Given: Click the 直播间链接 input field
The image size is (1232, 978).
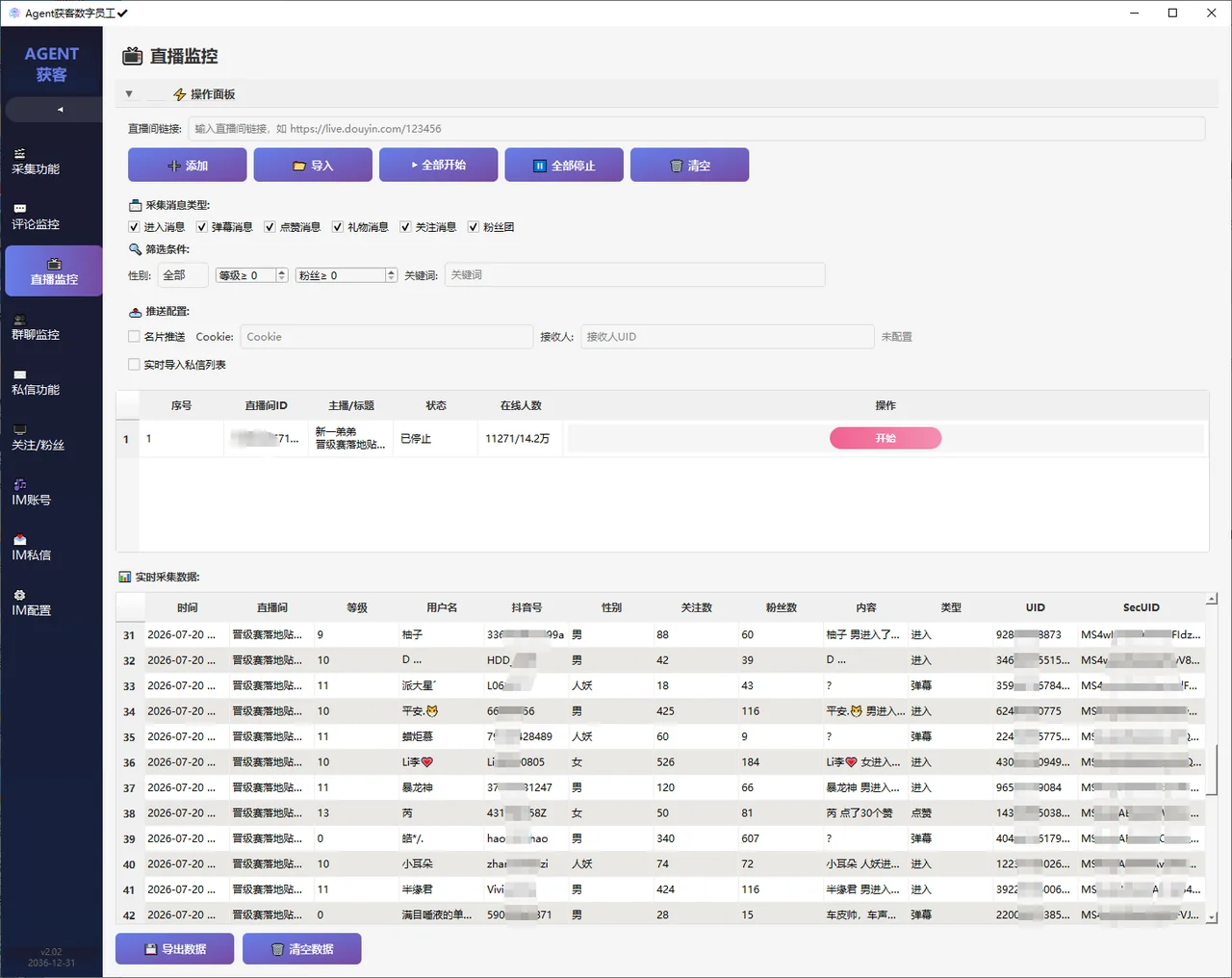Looking at the screenshot, I should tap(696, 129).
